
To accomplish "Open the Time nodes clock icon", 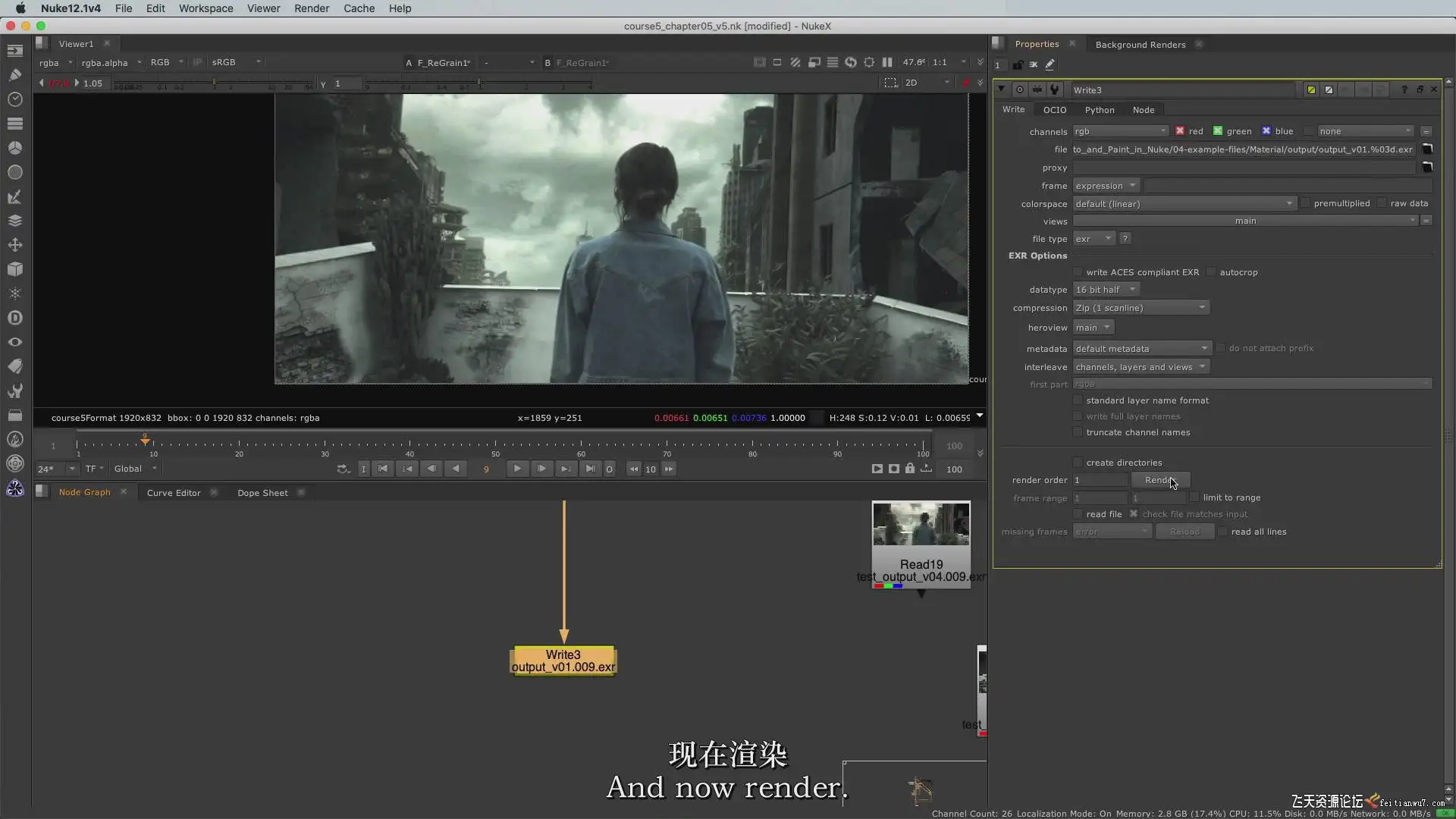I will click(x=14, y=99).
